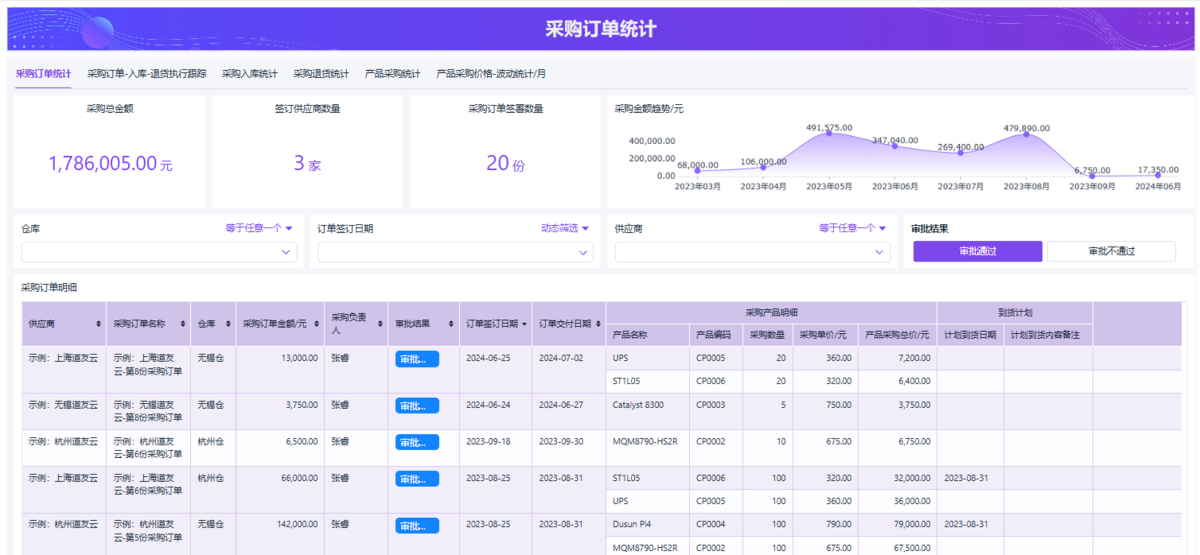Expand the 供应商 value selection box
Viewport: 1200px width, 555px height.
751,253
